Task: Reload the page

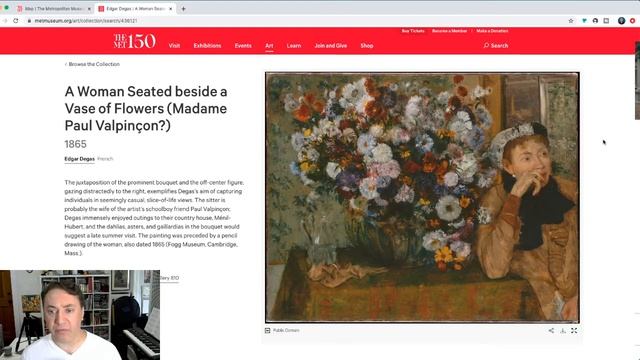Action: (16, 20)
